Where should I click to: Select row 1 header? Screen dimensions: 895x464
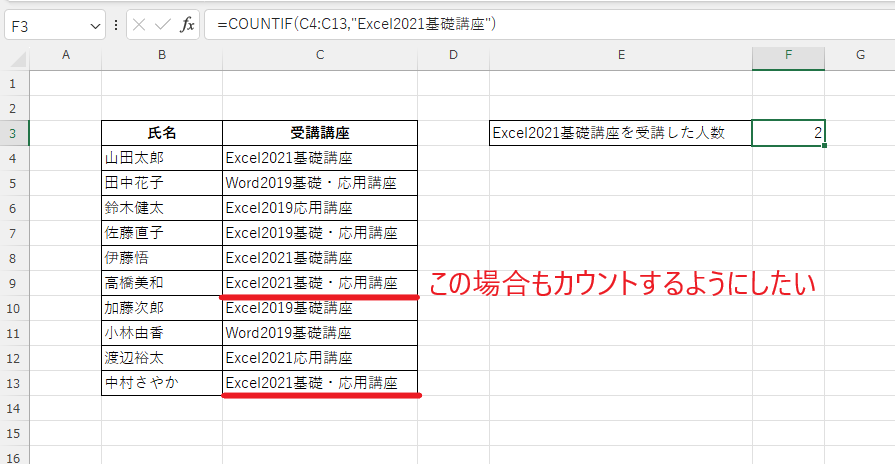(14, 84)
